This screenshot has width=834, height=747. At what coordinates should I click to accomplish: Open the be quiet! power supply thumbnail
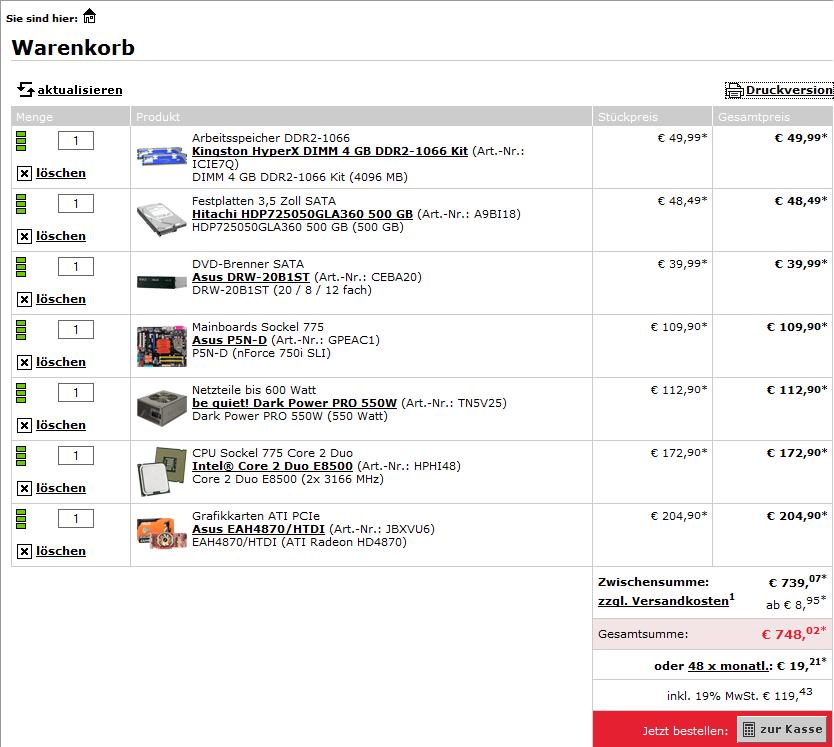162,409
